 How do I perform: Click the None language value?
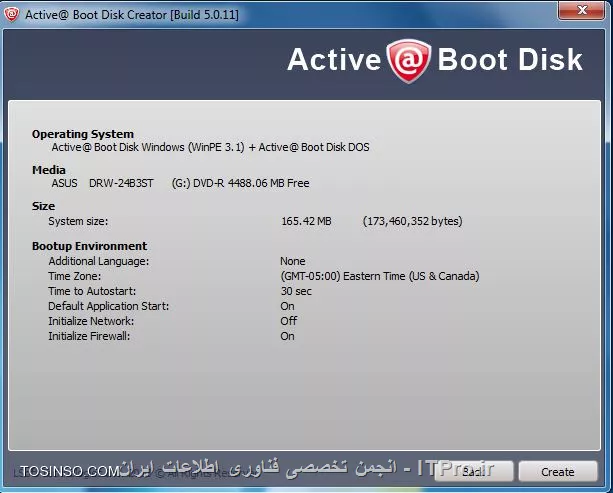(x=293, y=261)
